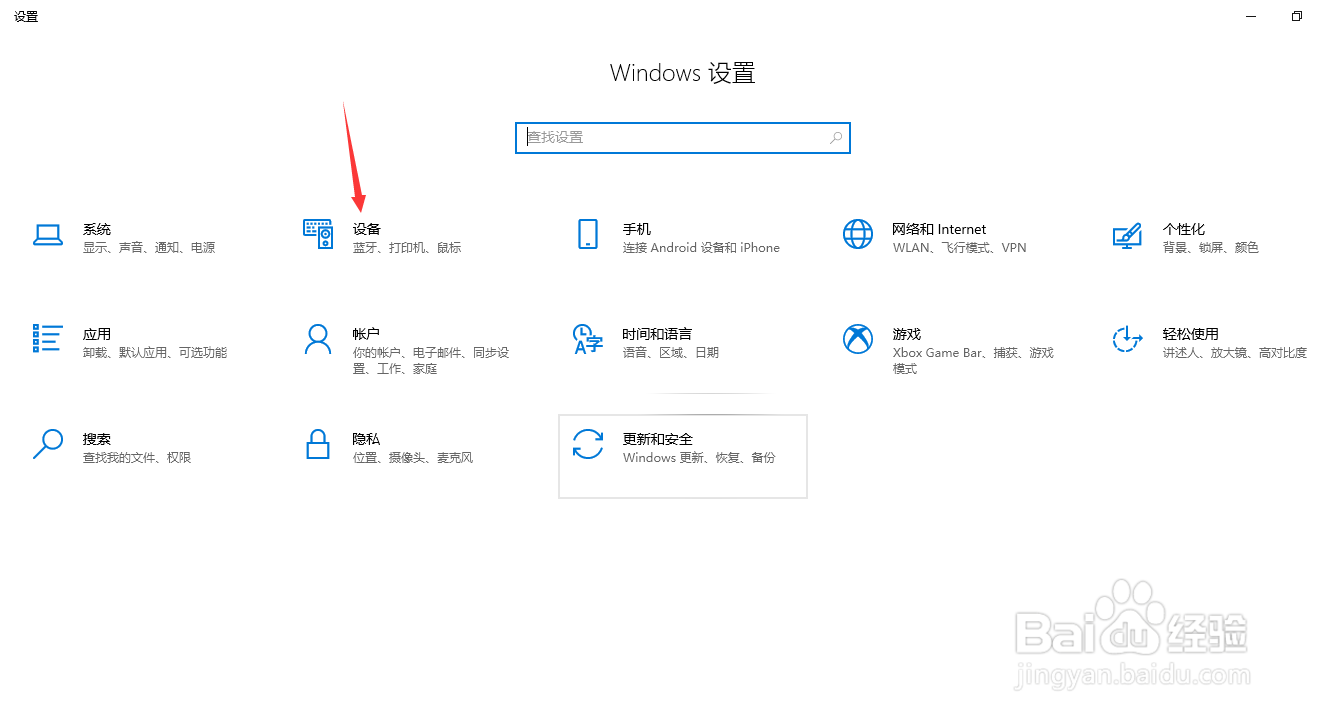
Task: Open the 搜索 magnifier icon
Action: tap(48, 444)
